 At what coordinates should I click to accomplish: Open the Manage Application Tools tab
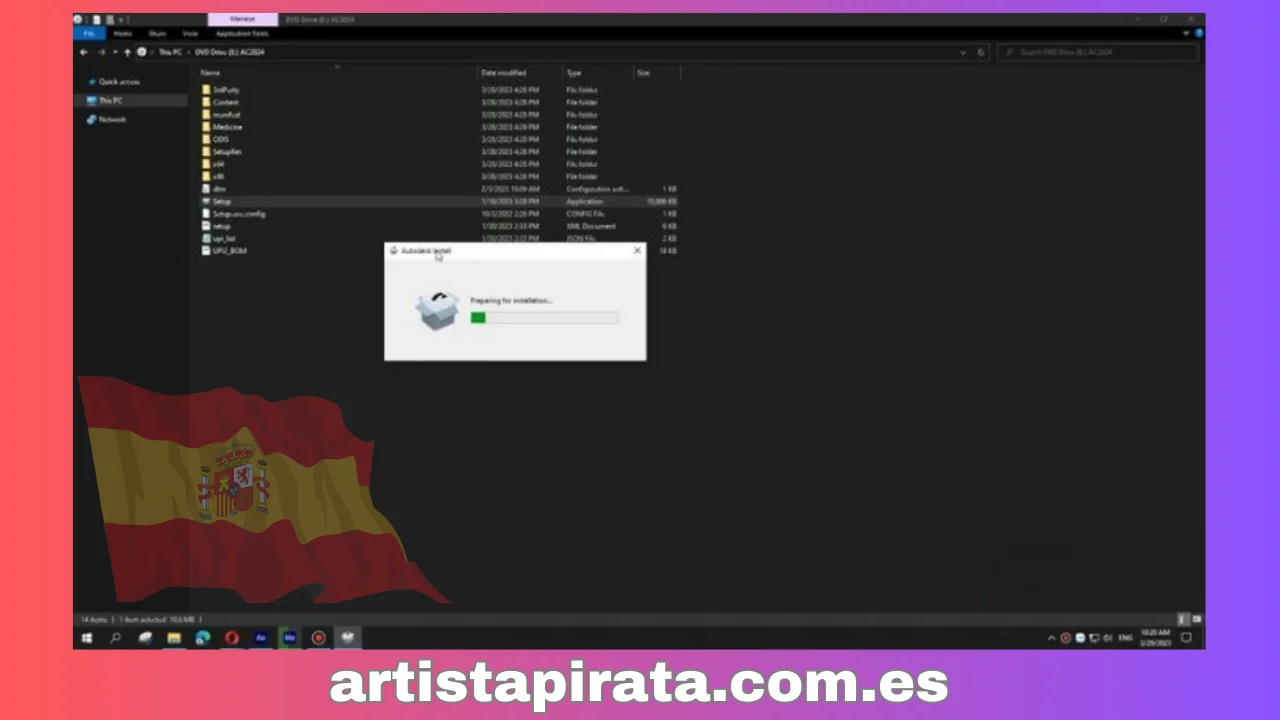coord(241,33)
